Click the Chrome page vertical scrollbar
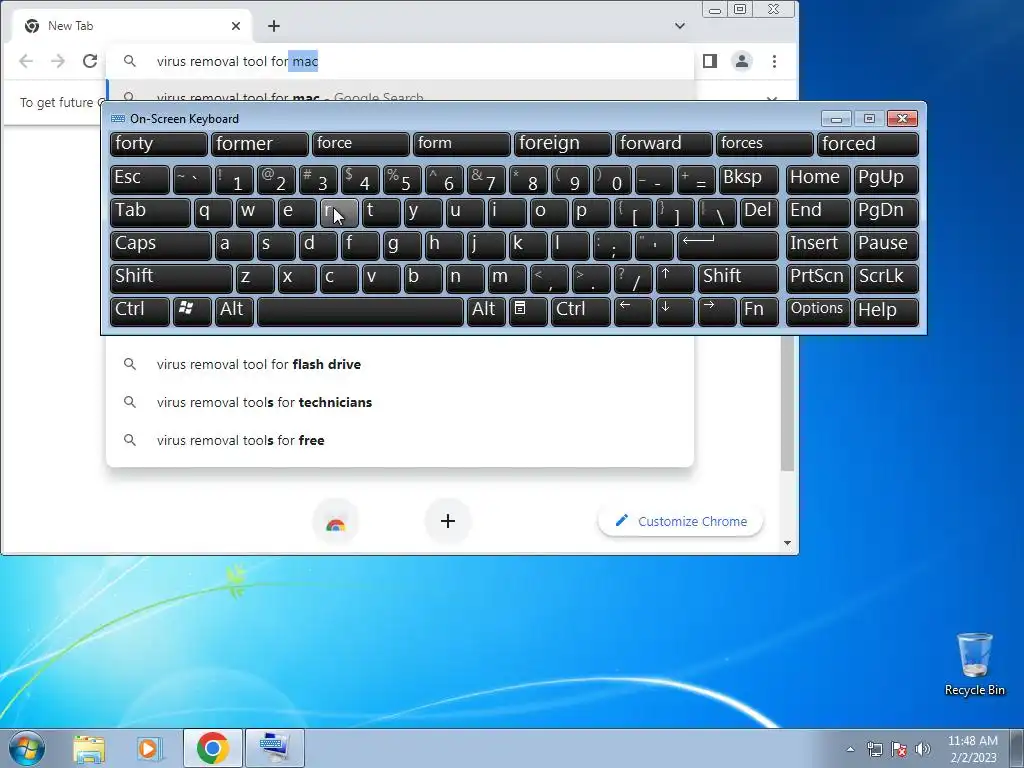Image resolution: width=1024 pixels, height=768 pixels. click(788, 405)
